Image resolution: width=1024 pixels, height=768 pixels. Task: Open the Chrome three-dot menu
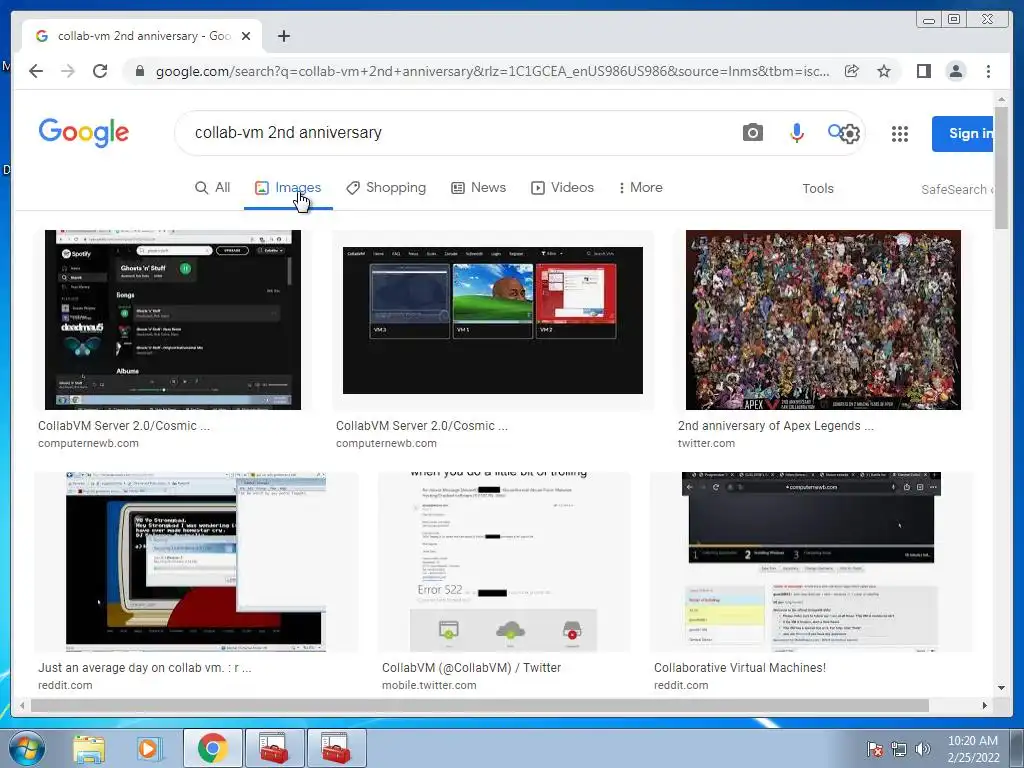[988, 71]
